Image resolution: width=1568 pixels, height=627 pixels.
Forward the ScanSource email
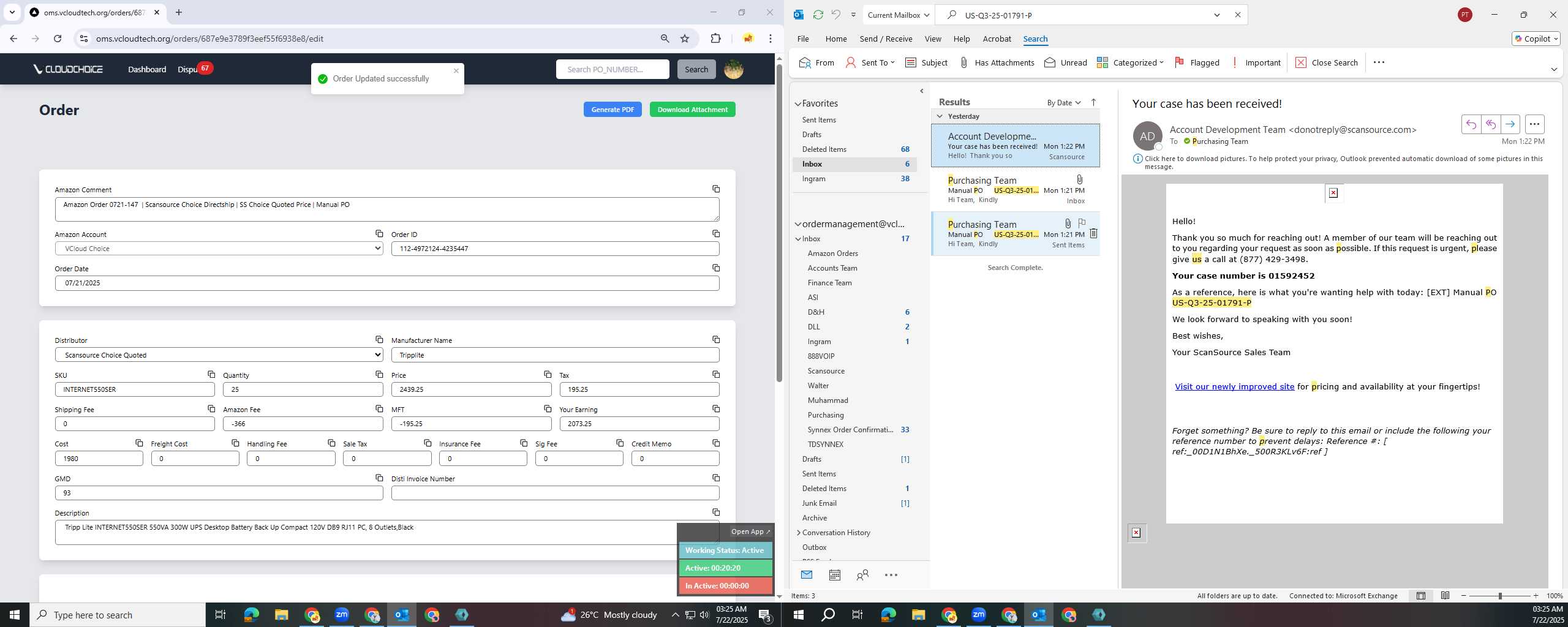coord(1510,124)
